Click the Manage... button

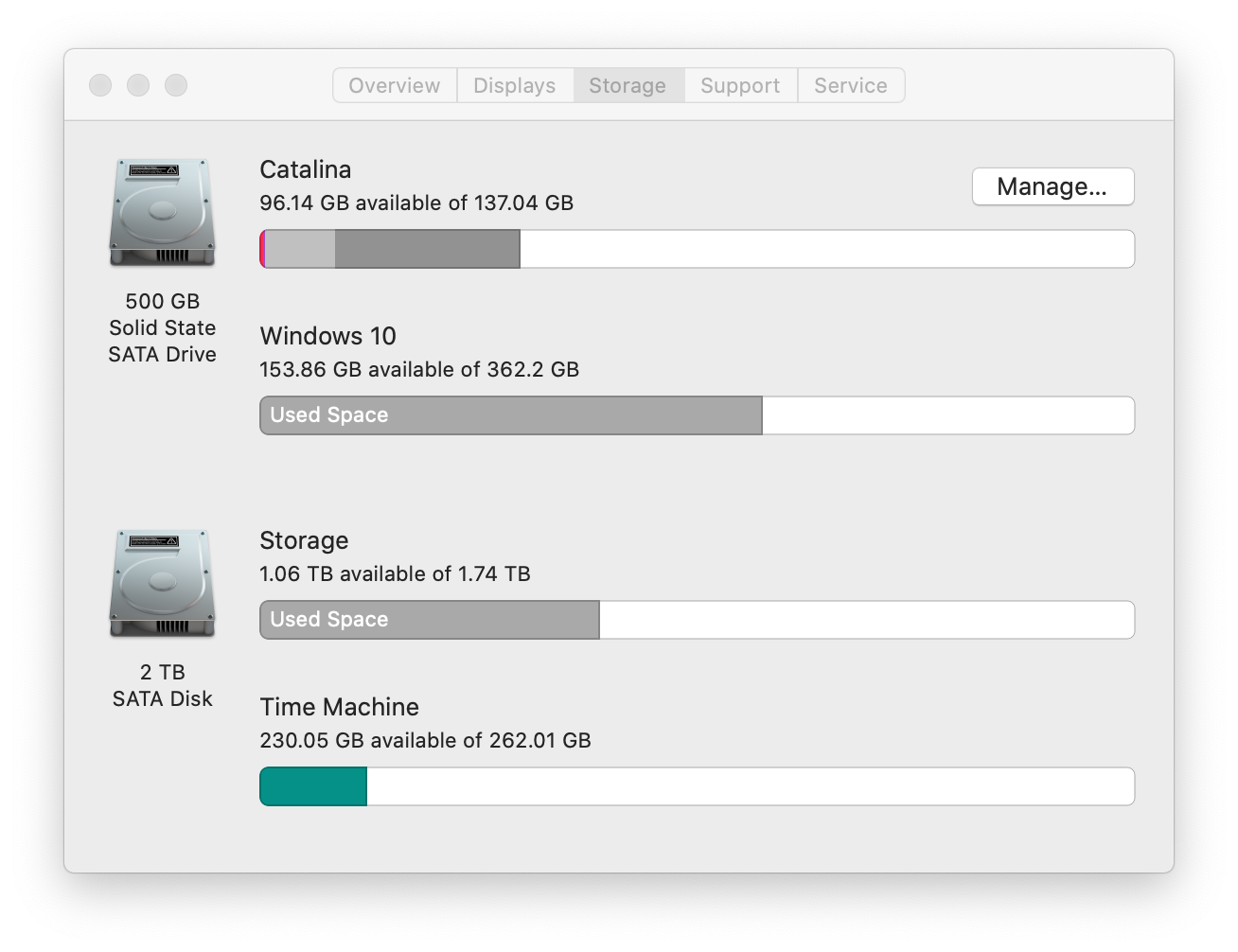[x=1052, y=186]
